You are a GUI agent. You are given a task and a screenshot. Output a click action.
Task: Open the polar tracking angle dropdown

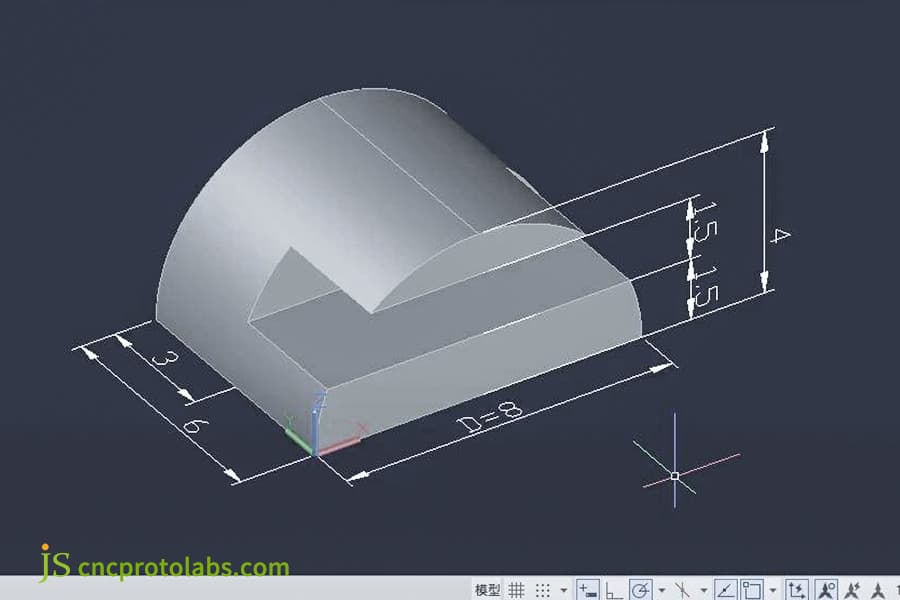661,585
